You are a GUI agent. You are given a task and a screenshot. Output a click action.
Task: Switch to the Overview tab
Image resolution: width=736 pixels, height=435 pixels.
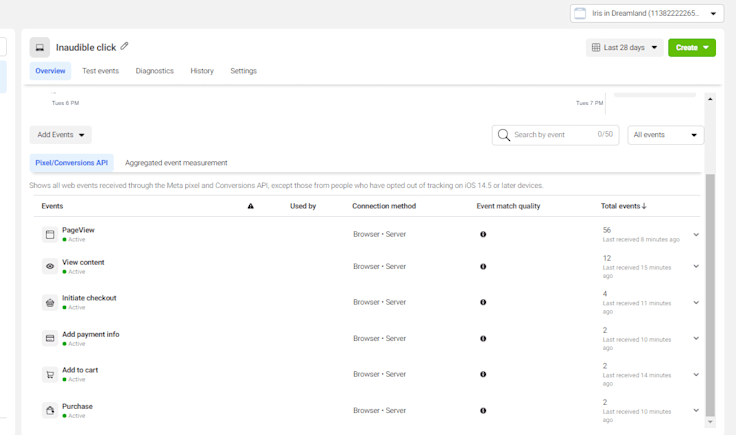coord(50,71)
